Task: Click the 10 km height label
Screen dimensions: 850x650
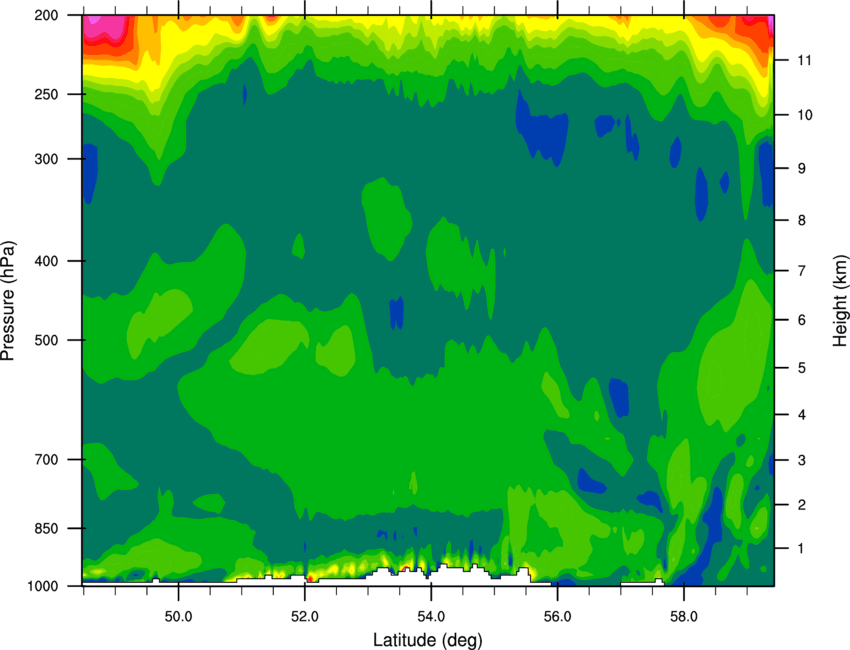Action: [805, 114]
